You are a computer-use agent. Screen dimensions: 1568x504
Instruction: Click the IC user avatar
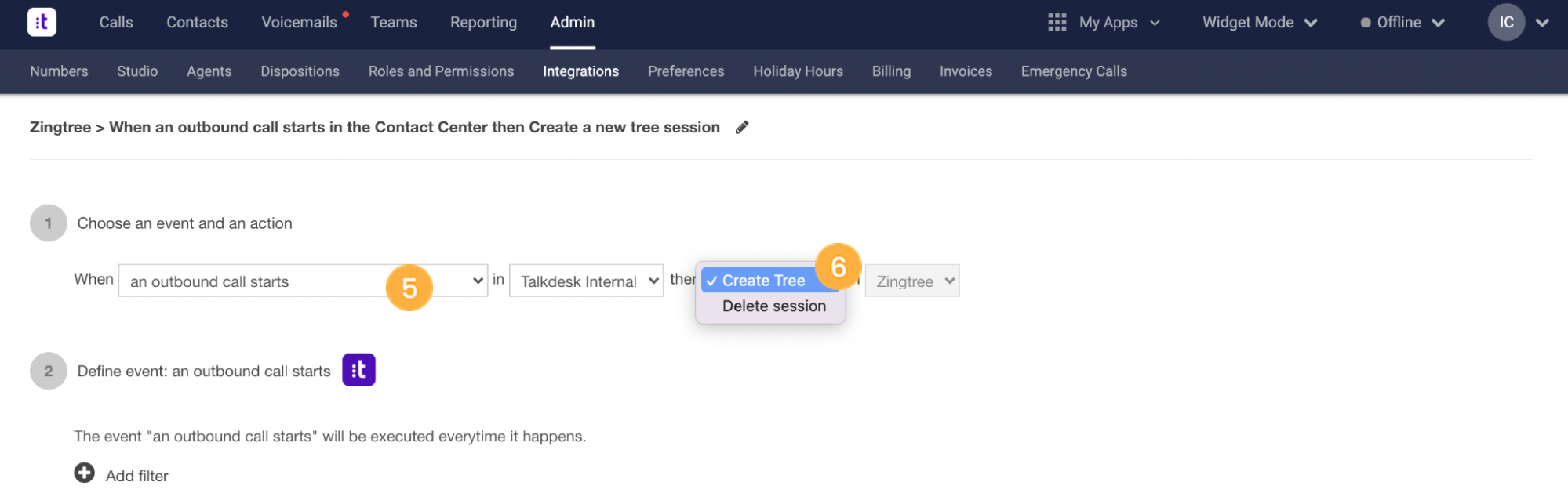[1506, 22]
